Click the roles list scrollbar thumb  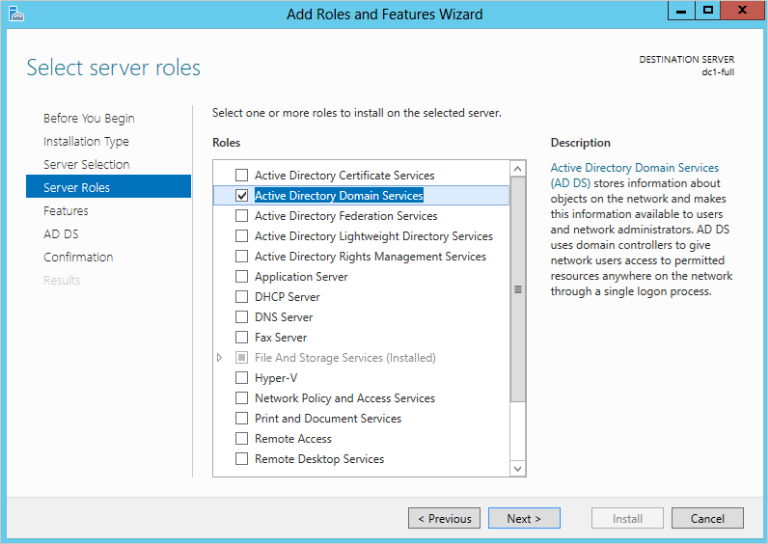point(517,289)
